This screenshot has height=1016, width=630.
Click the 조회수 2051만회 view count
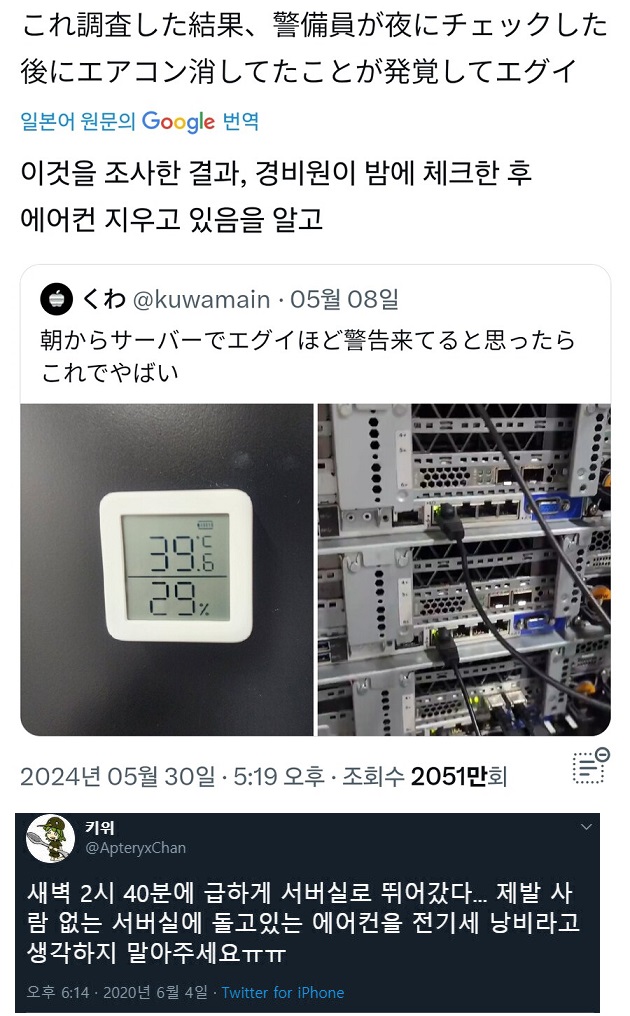pos(424,776)
